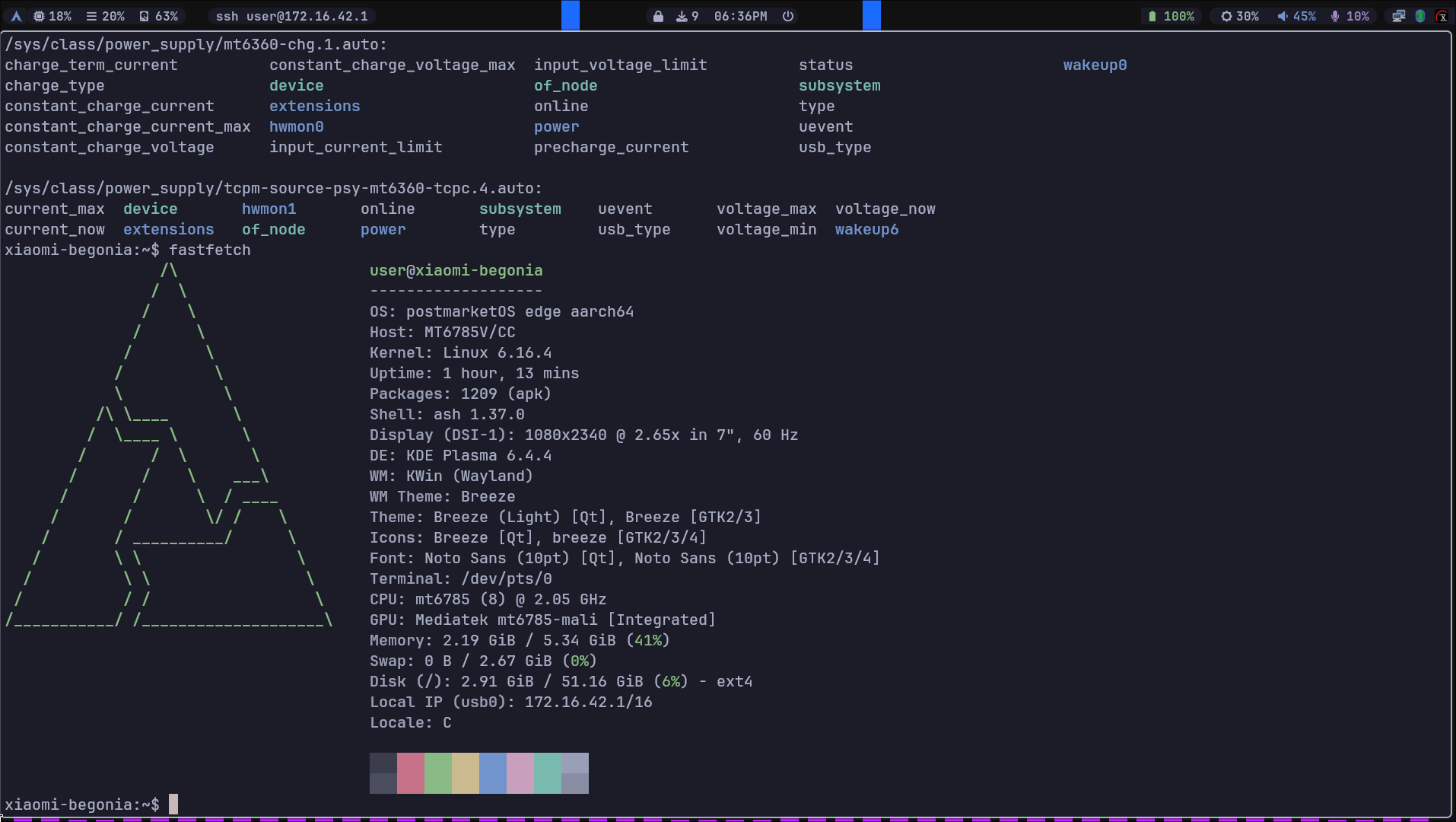Click the speaker volume 45% indicator
Image resolution: width=1456 pixels, height=822 pixels.
point(1296,16)
